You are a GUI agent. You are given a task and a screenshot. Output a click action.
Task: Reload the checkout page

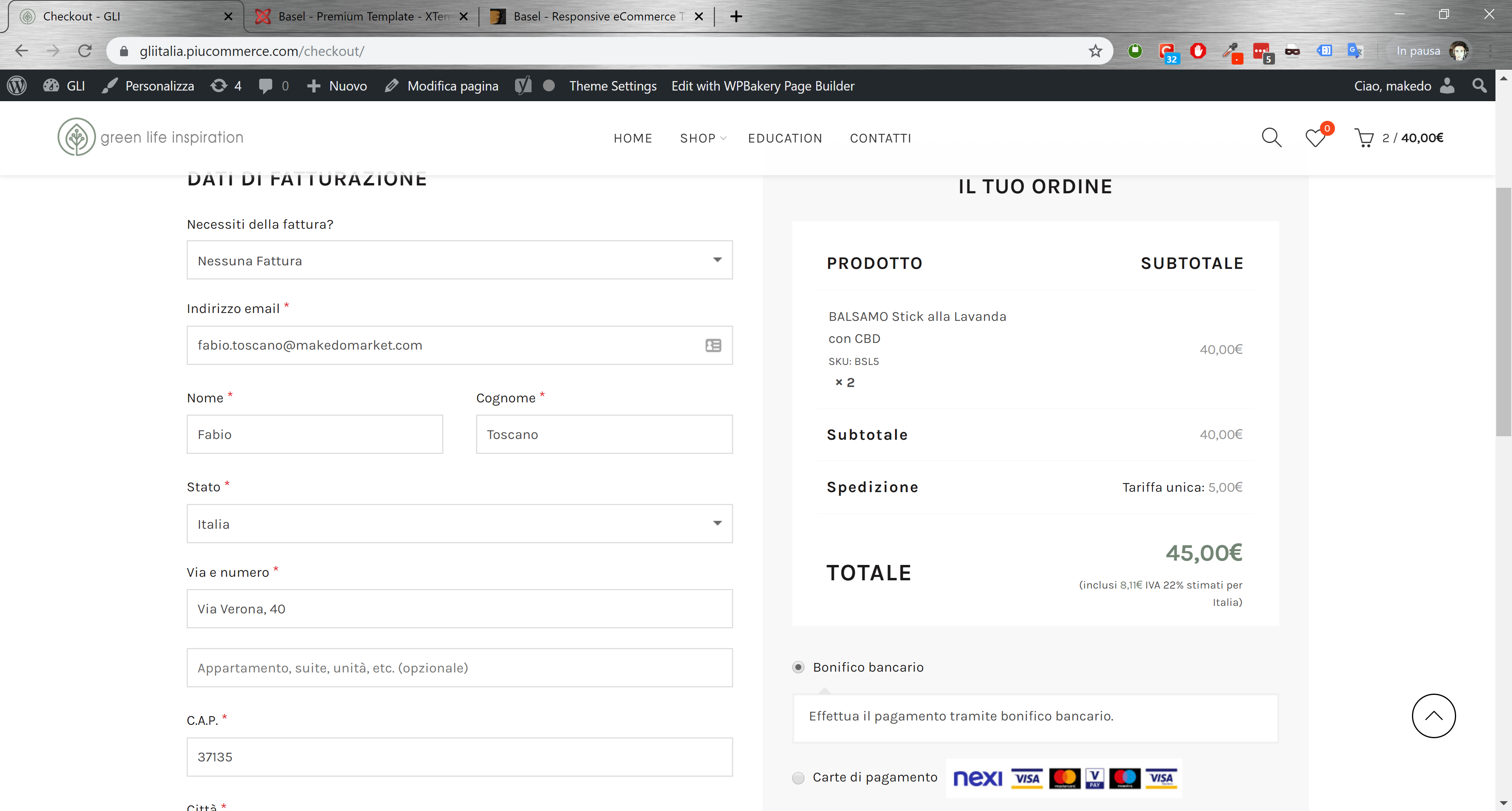point(85,51)
